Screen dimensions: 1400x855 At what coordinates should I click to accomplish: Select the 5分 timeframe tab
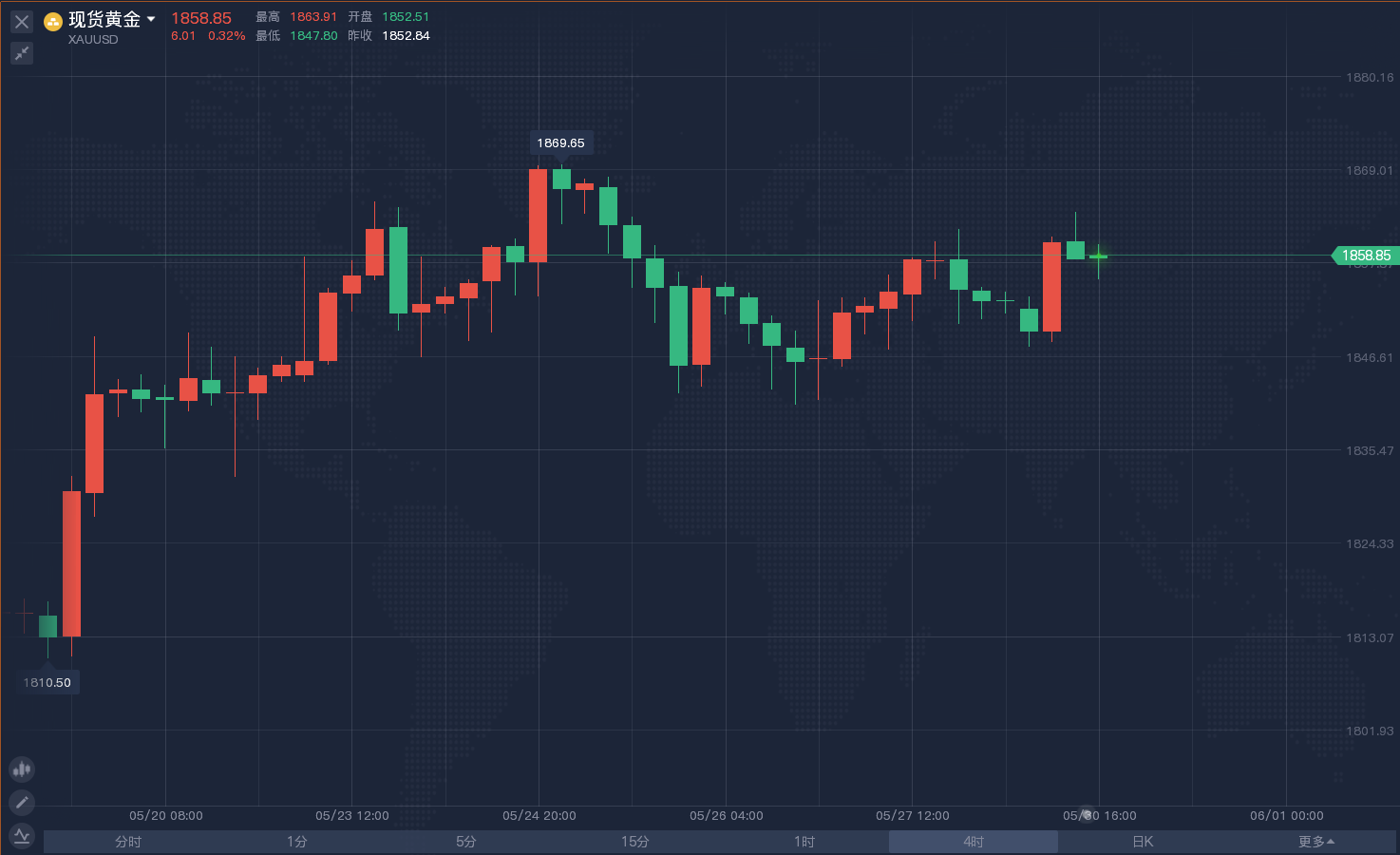tap(466, 842)
